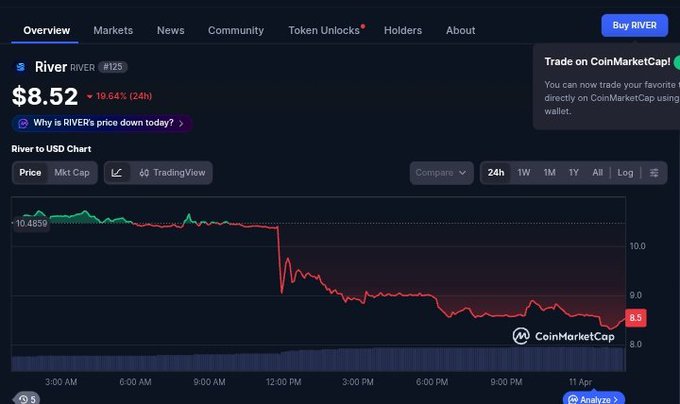The width and height of the screenshot is (680, 404).
Task: Click the #125 rank badge
Action: coord(113,67)
